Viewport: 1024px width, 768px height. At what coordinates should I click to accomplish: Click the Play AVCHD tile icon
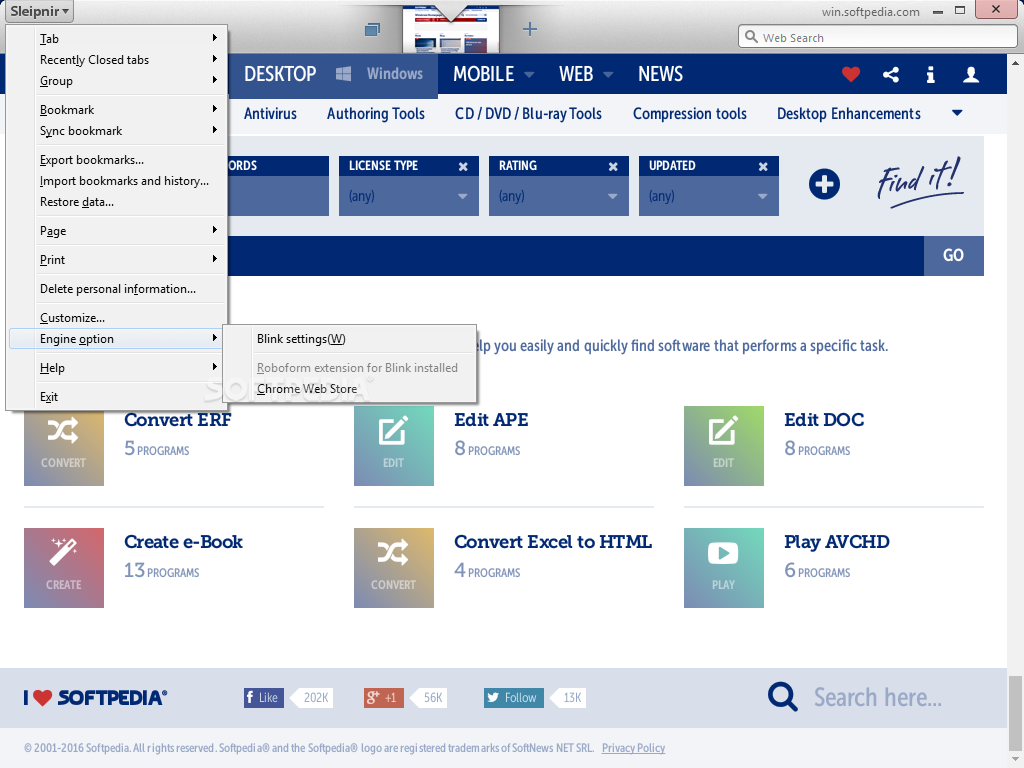point(724,568)
